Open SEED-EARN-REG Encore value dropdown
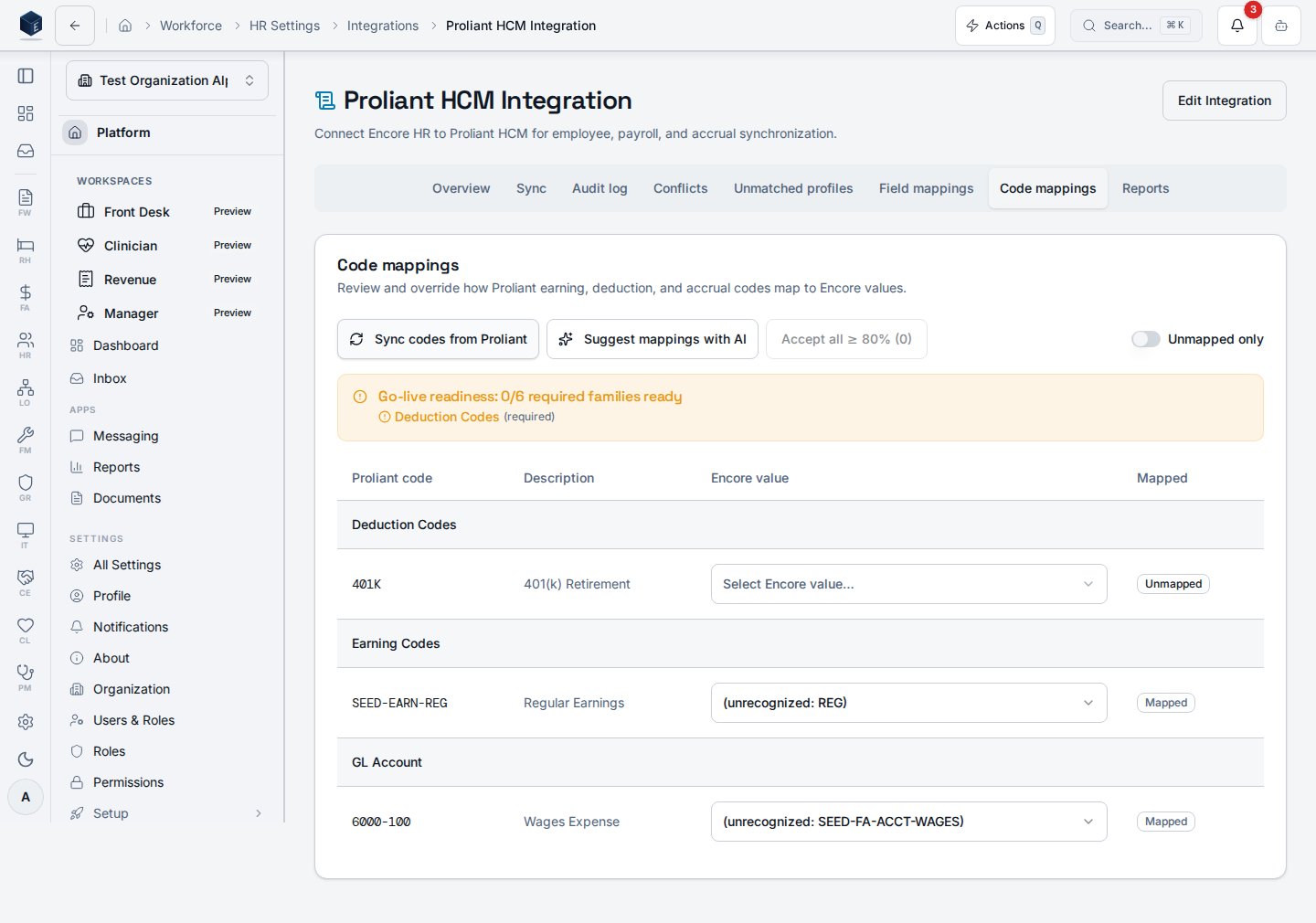Screen dimensions: 1316x923 point(908,703)
